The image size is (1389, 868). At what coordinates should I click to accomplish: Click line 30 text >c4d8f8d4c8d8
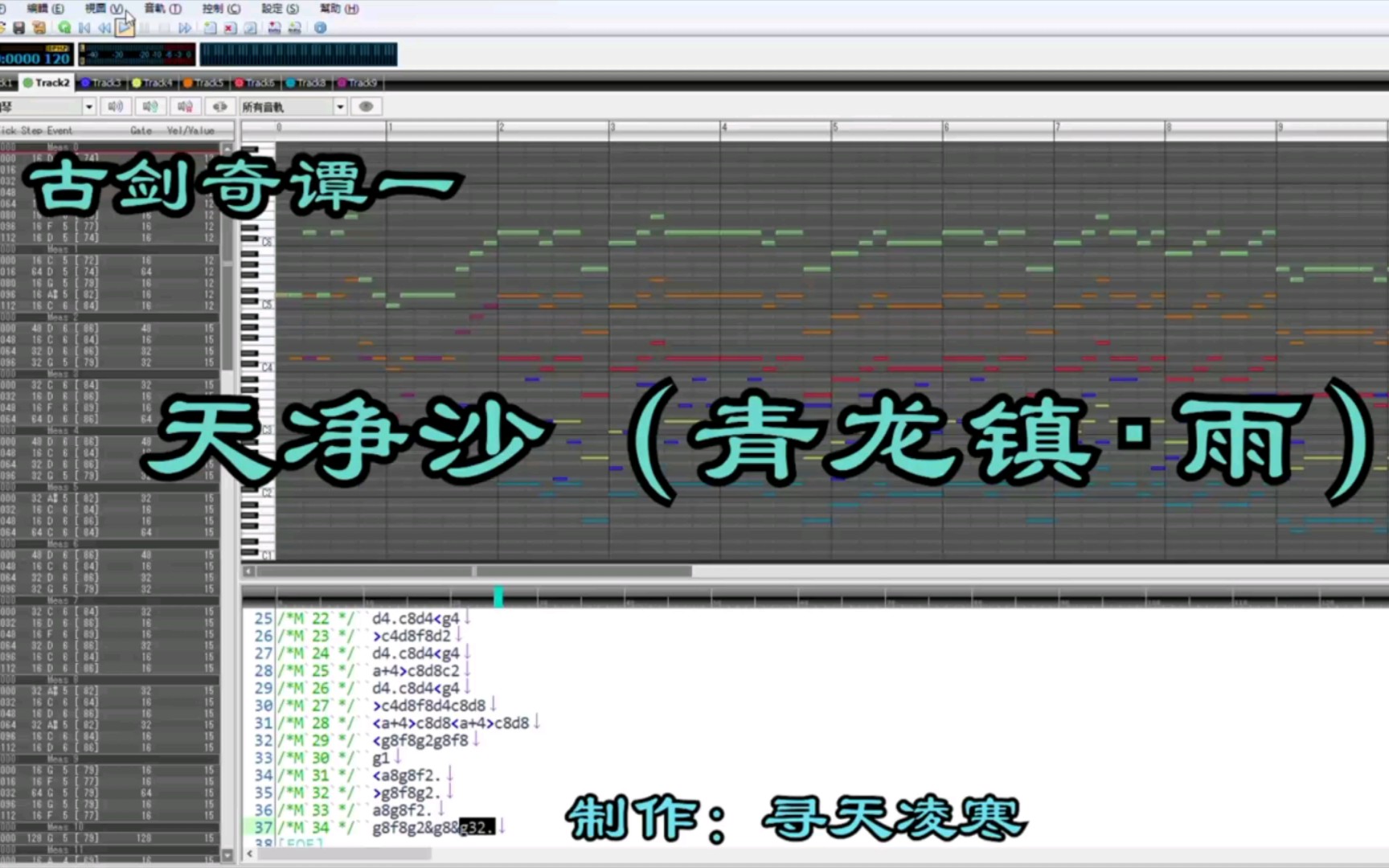[429, 706]
